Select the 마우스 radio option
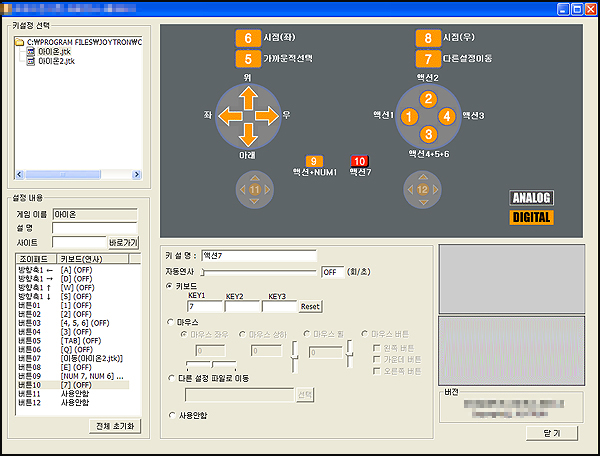 click(x=169, y=322)
